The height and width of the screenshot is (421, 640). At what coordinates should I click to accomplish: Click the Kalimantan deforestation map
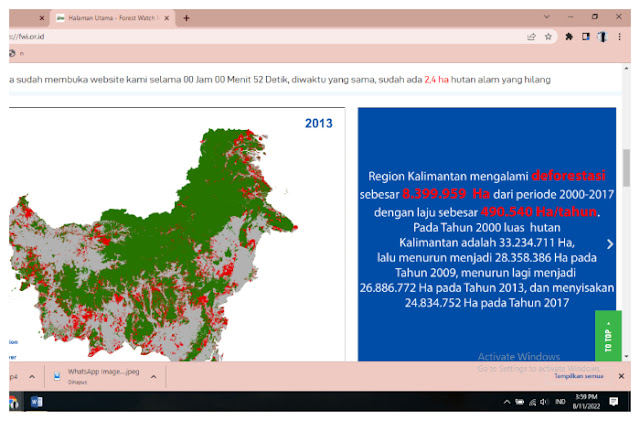pyautogui.click(x=153, y=245)
